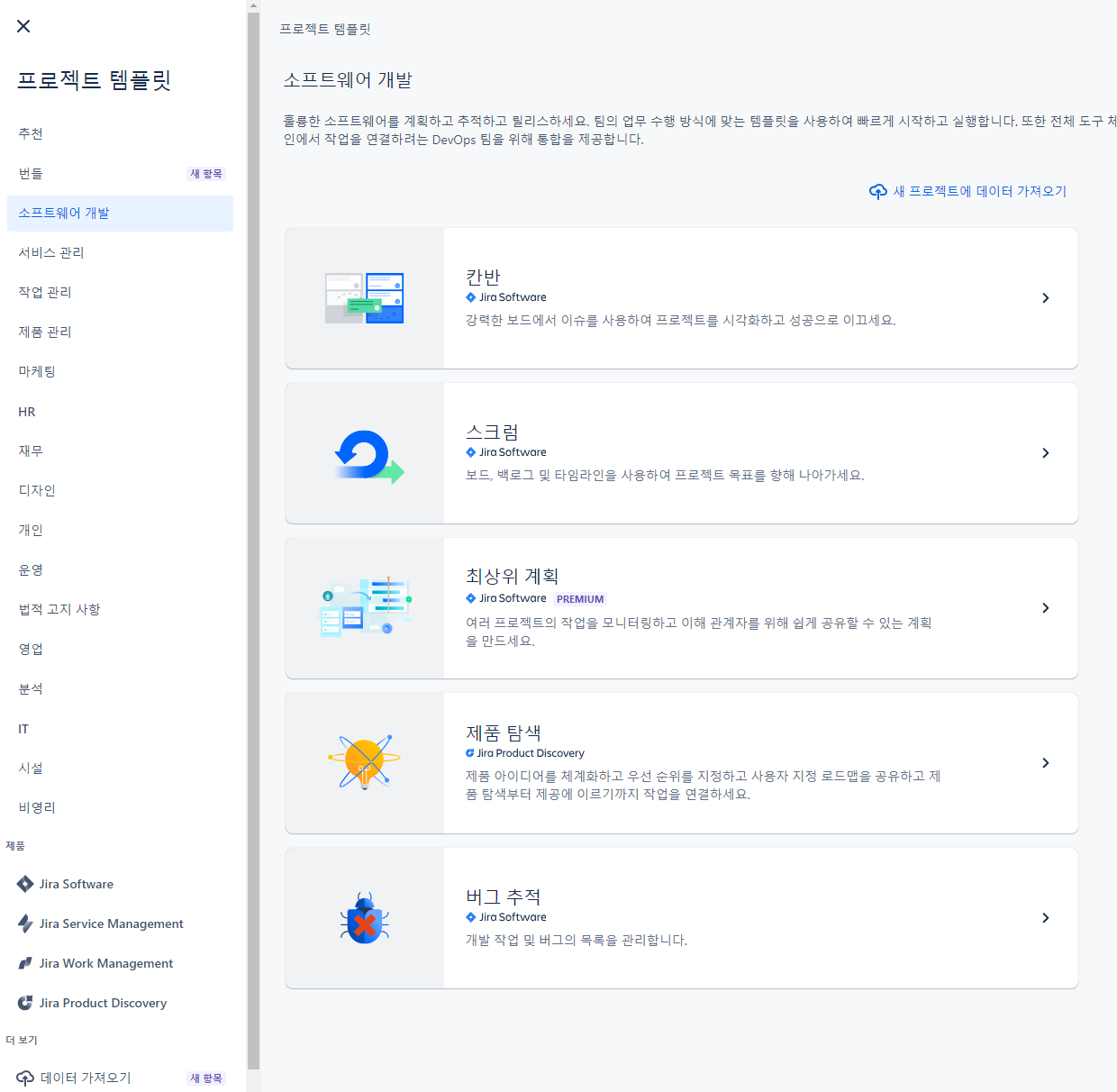Select the 운영 category
Viewport: 1117px width, 1092px height.
[120, 570]
